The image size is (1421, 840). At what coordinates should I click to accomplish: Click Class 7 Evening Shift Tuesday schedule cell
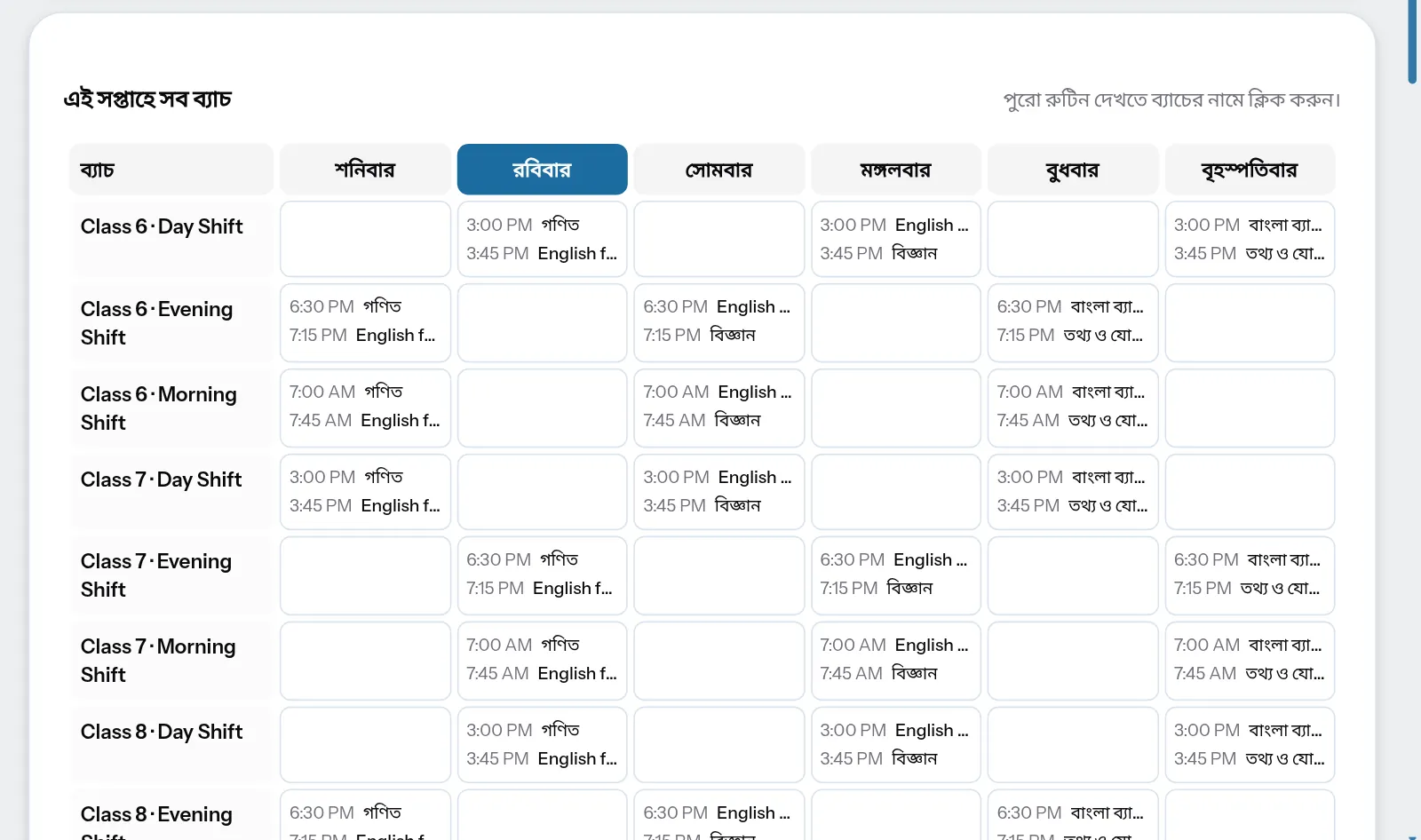tap(896, 575)
